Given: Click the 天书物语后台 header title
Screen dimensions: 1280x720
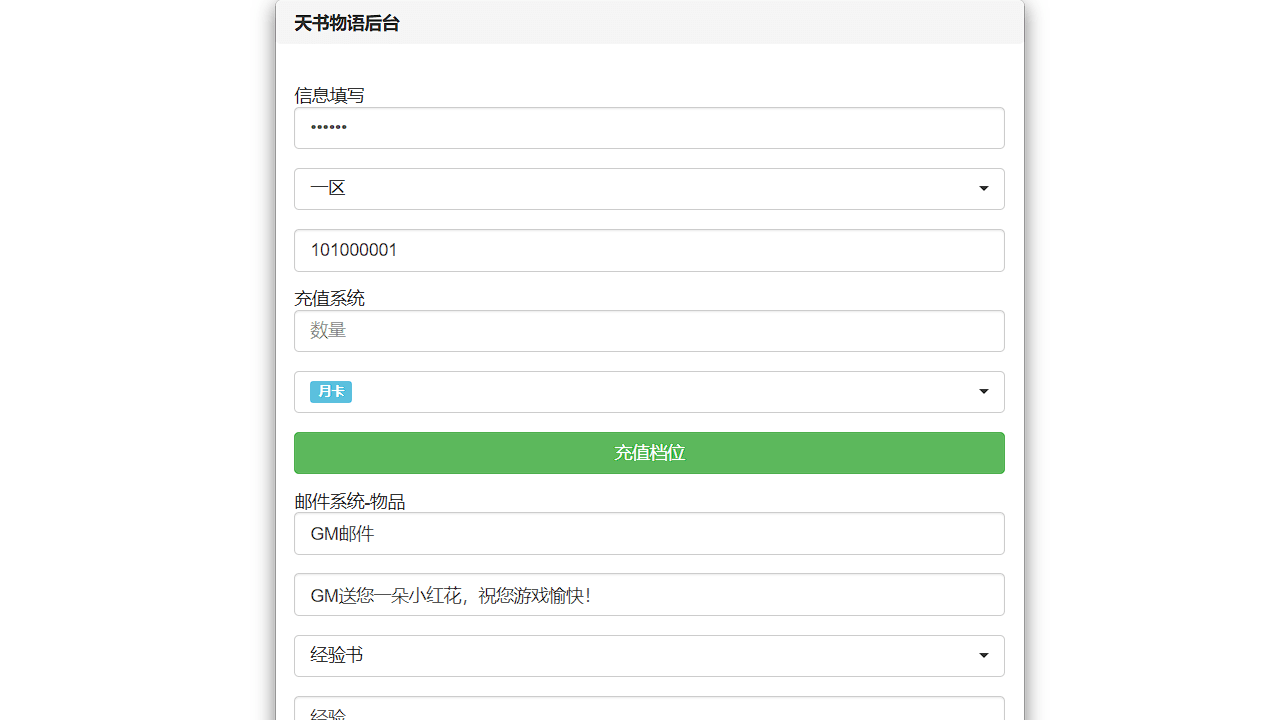Looking at the screenshot, I should coord(345,22).
